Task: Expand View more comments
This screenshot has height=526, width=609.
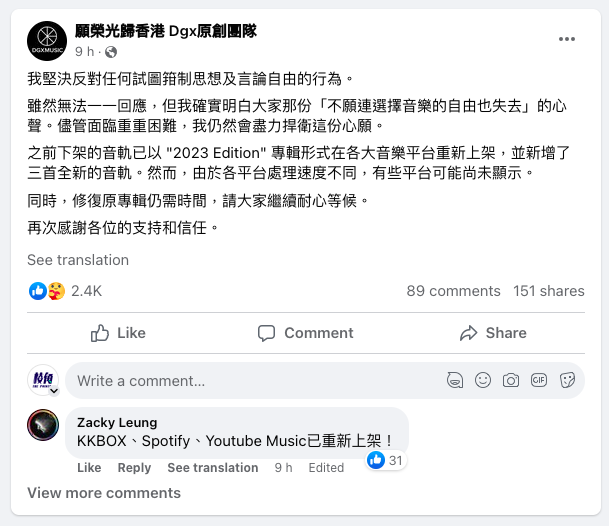Action: tap(104, 493)
